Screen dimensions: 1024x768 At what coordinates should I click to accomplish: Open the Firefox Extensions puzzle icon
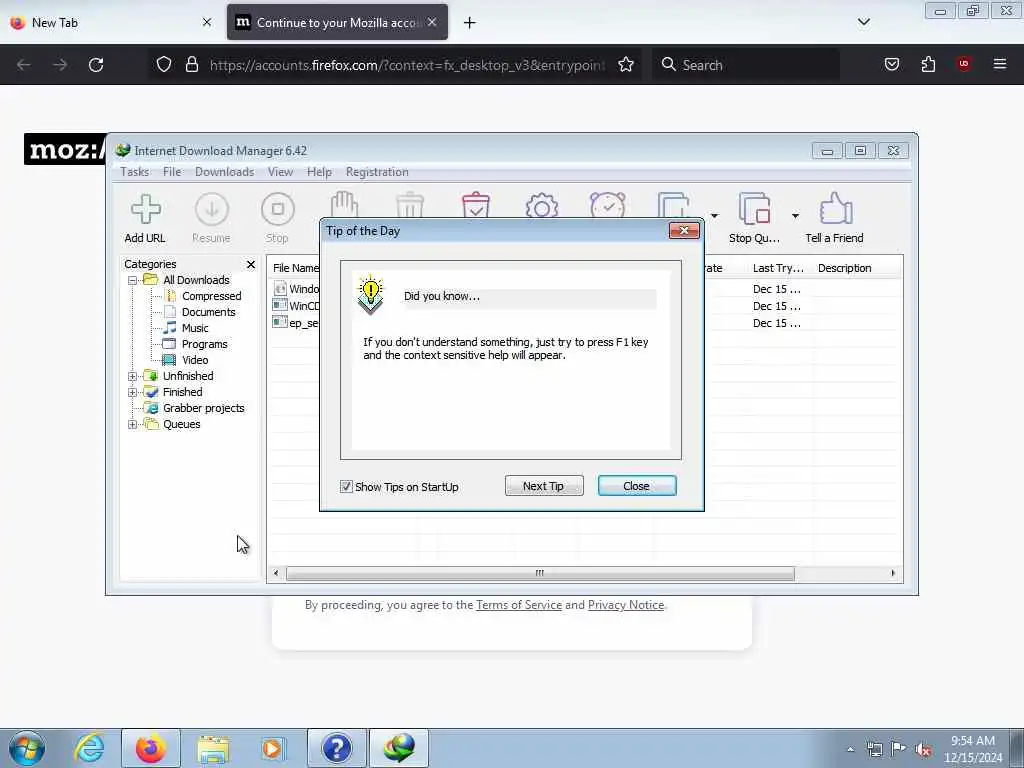(928, 64)
